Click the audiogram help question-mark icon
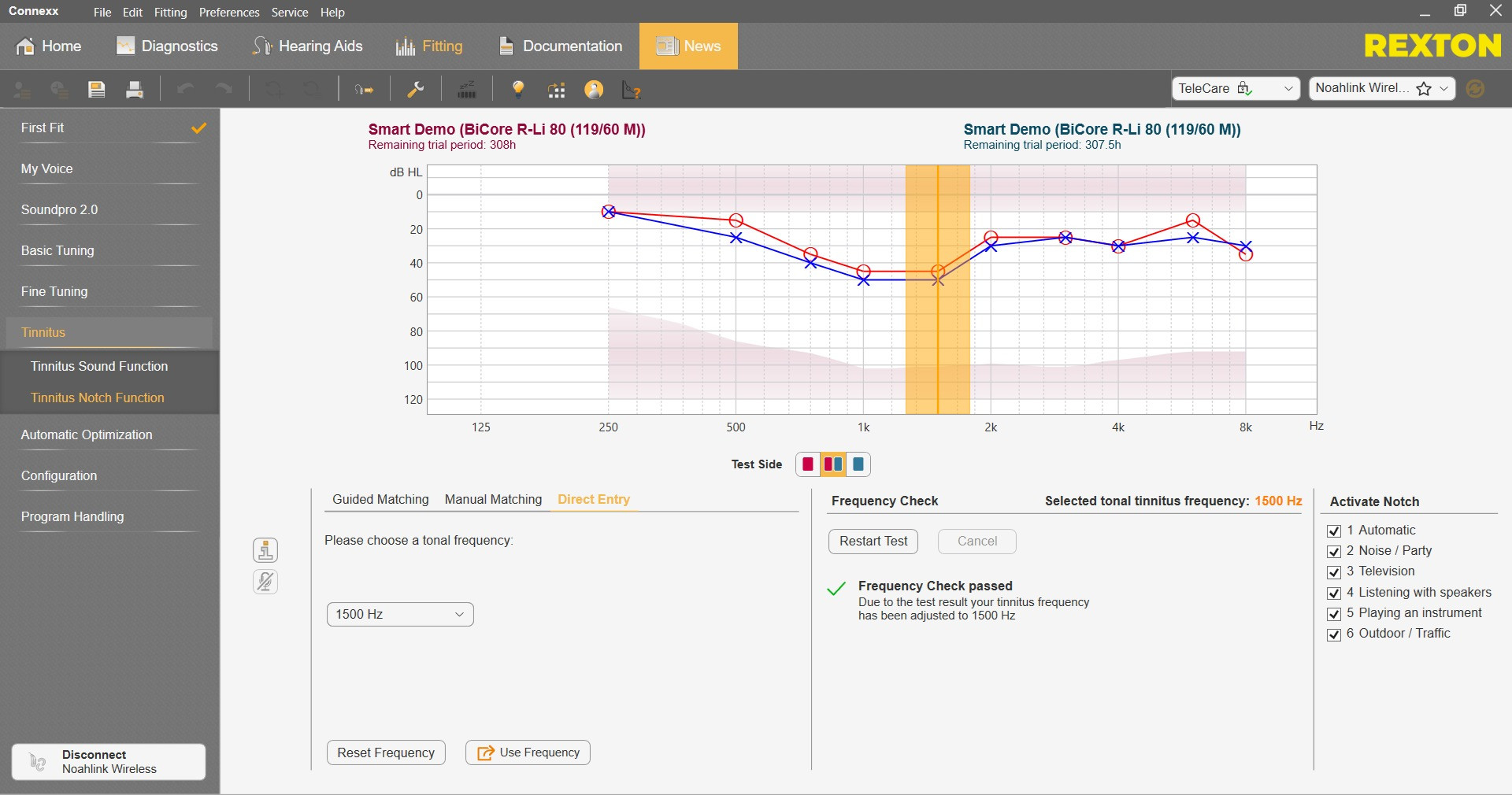 632,90
